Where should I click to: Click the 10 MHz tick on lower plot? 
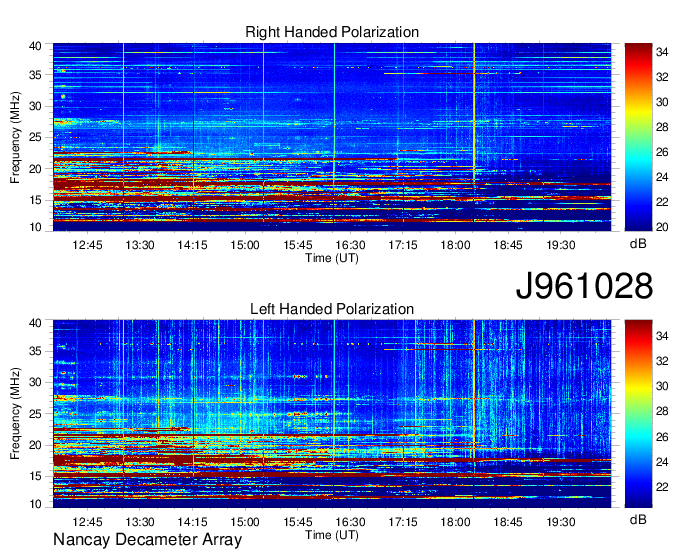[x=35, y=504]
